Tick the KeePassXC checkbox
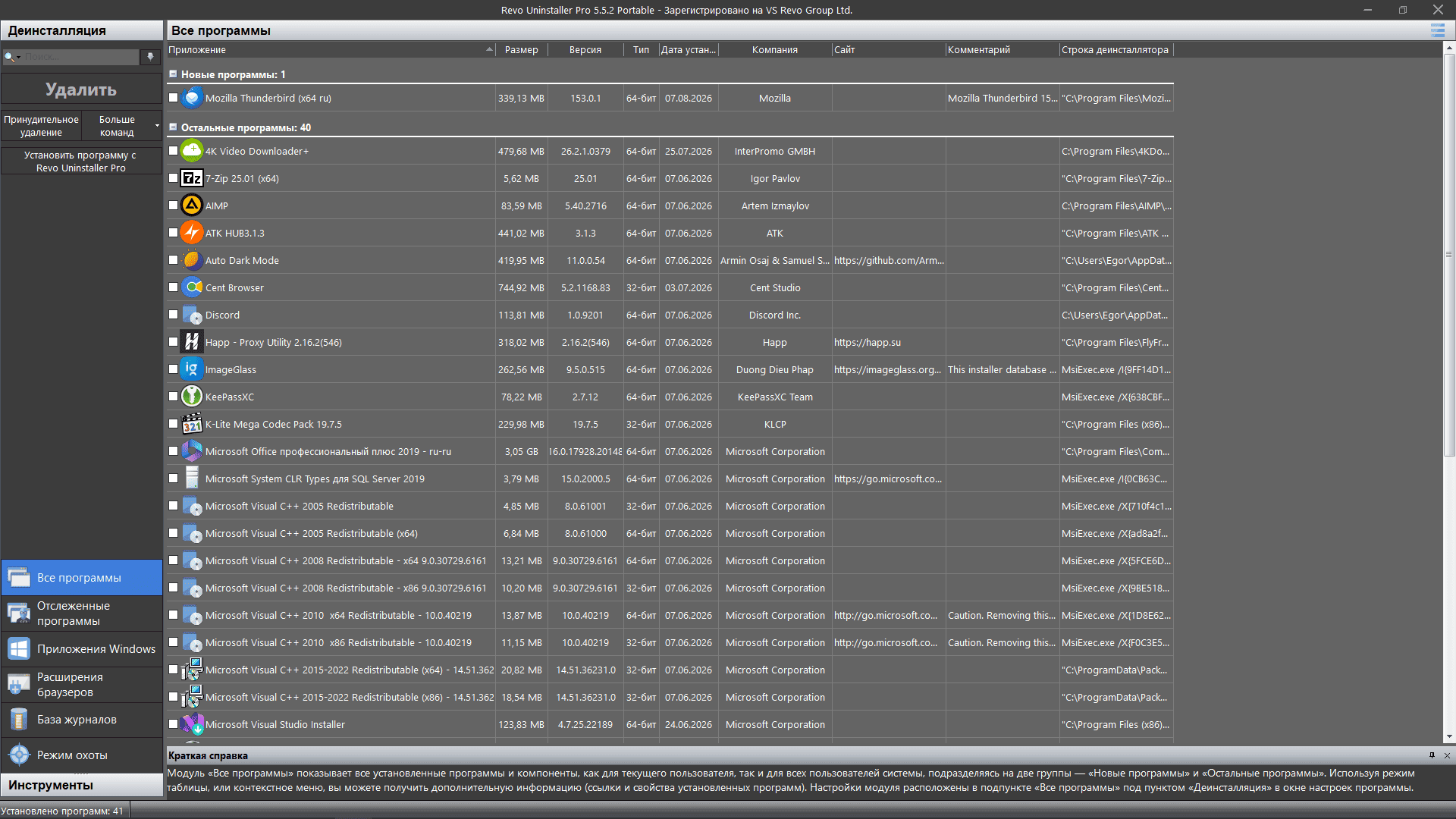 (x=173, y=397)
